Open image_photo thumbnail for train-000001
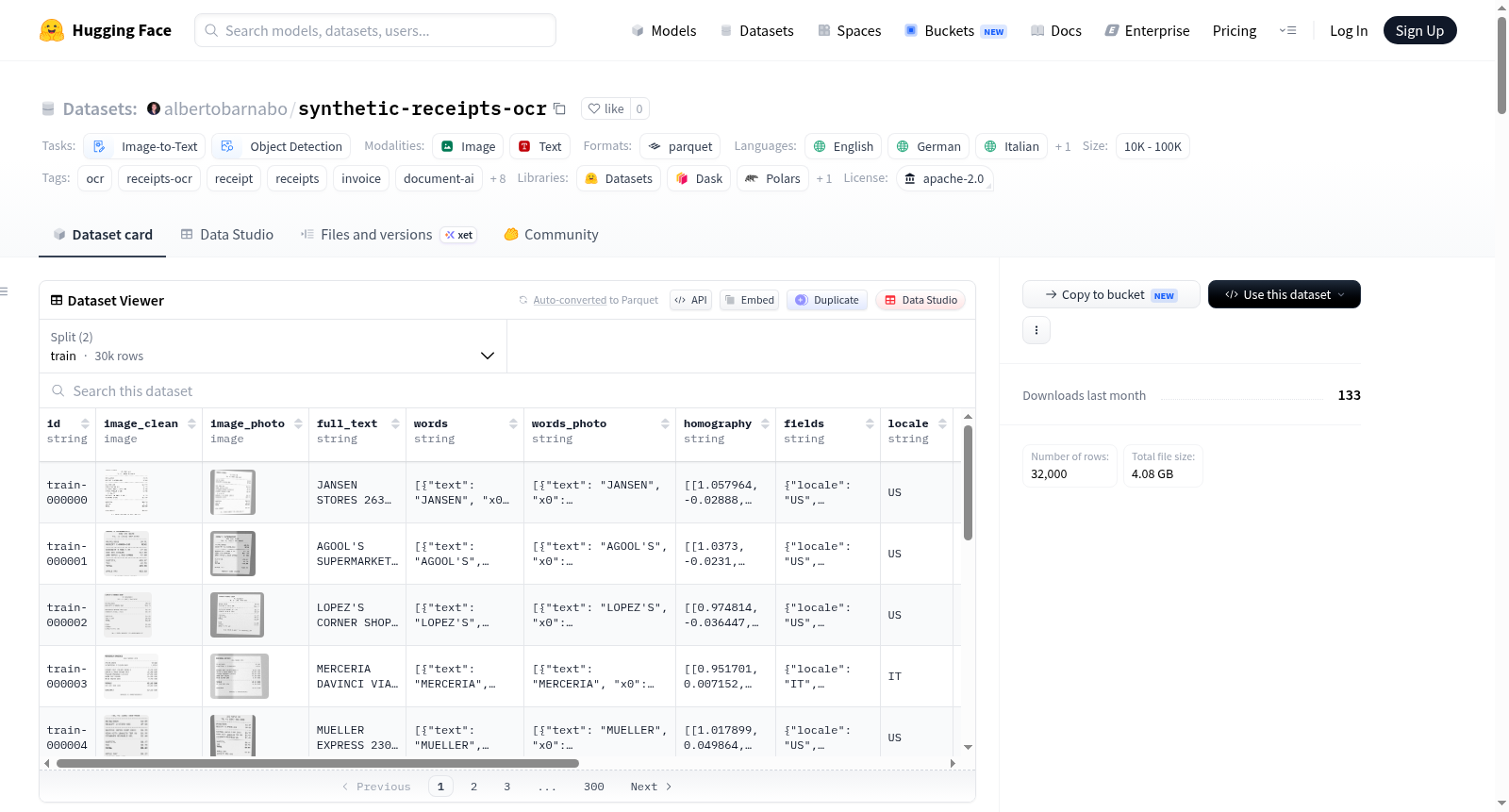The width and height of the screenshot is (1509, 812). (x=233, y=554)
